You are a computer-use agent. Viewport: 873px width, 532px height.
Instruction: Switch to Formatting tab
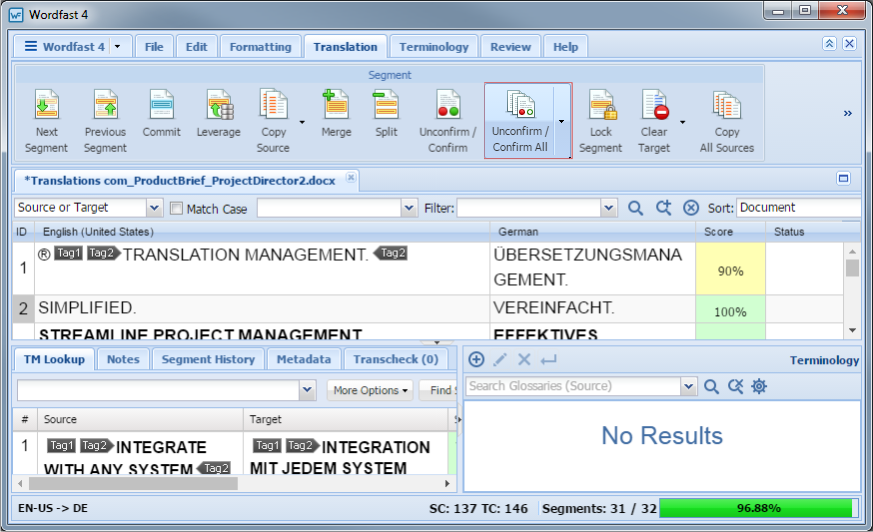point(261,47)
